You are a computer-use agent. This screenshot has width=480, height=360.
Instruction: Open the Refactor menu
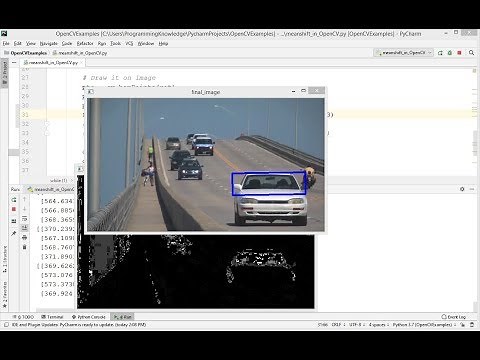(85, 43)
